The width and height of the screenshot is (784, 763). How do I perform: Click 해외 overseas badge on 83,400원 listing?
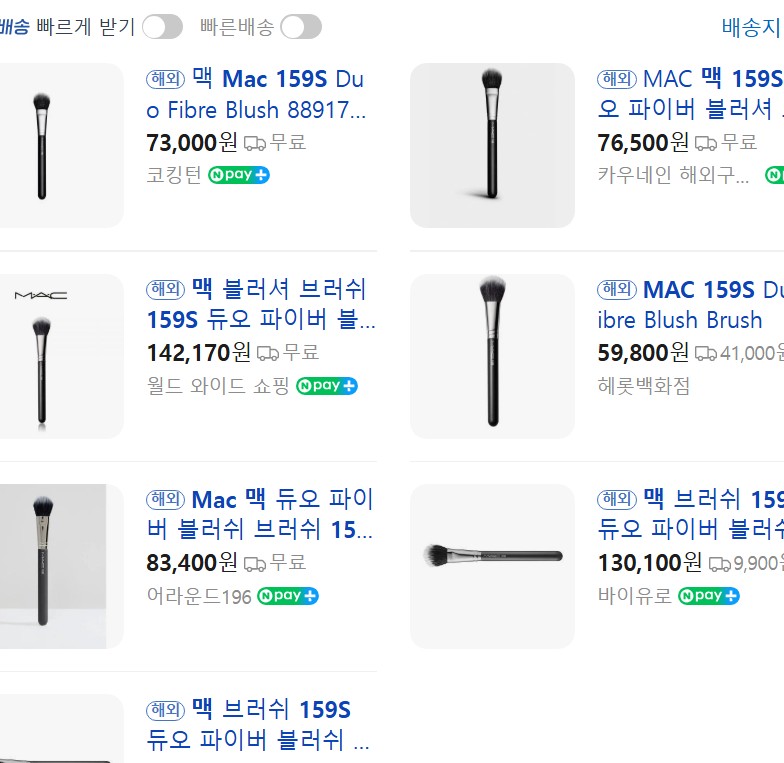coord(165,500)
